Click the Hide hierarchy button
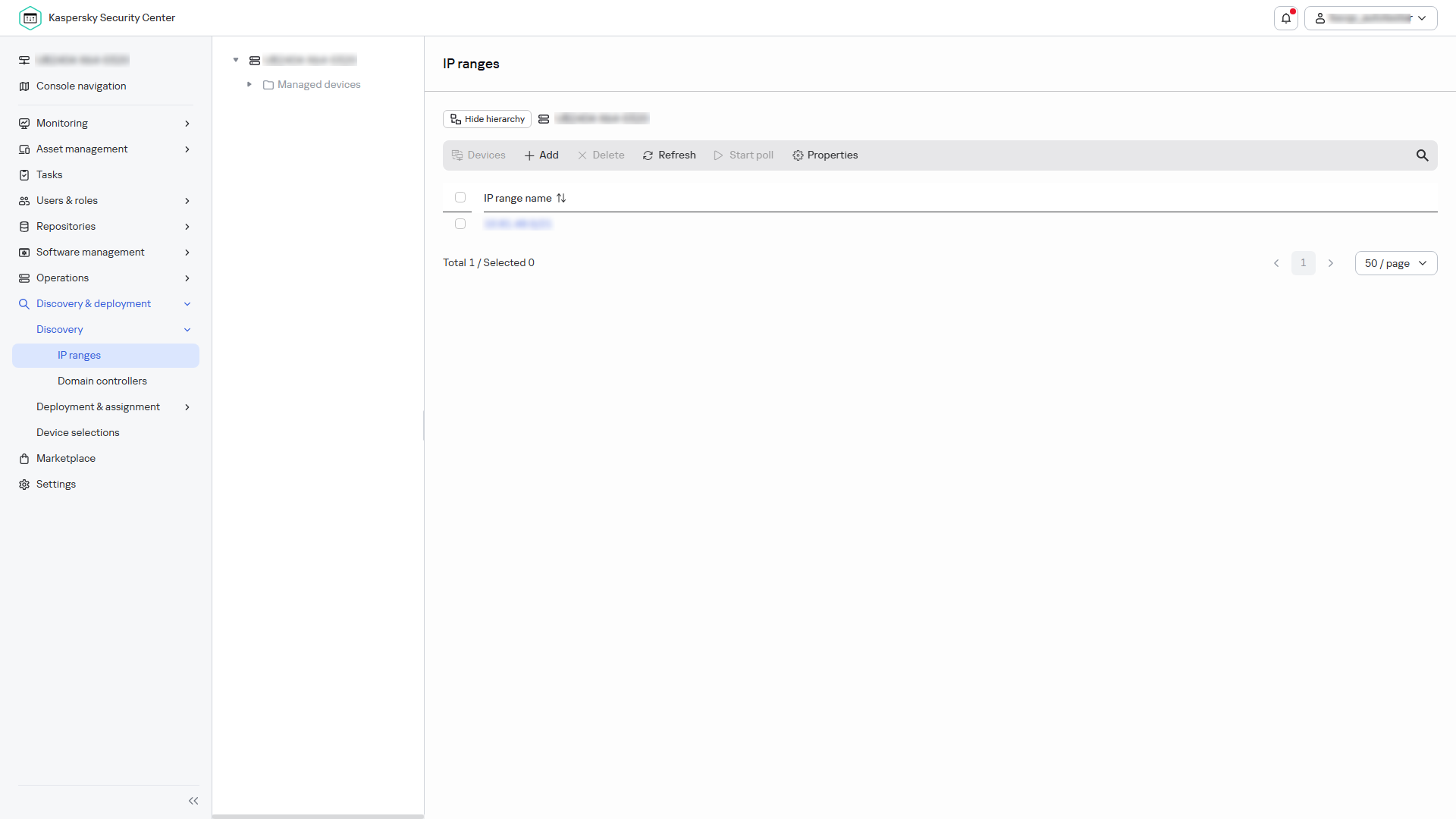Viewport: 1456px width, 819px height. click(487, 119)
